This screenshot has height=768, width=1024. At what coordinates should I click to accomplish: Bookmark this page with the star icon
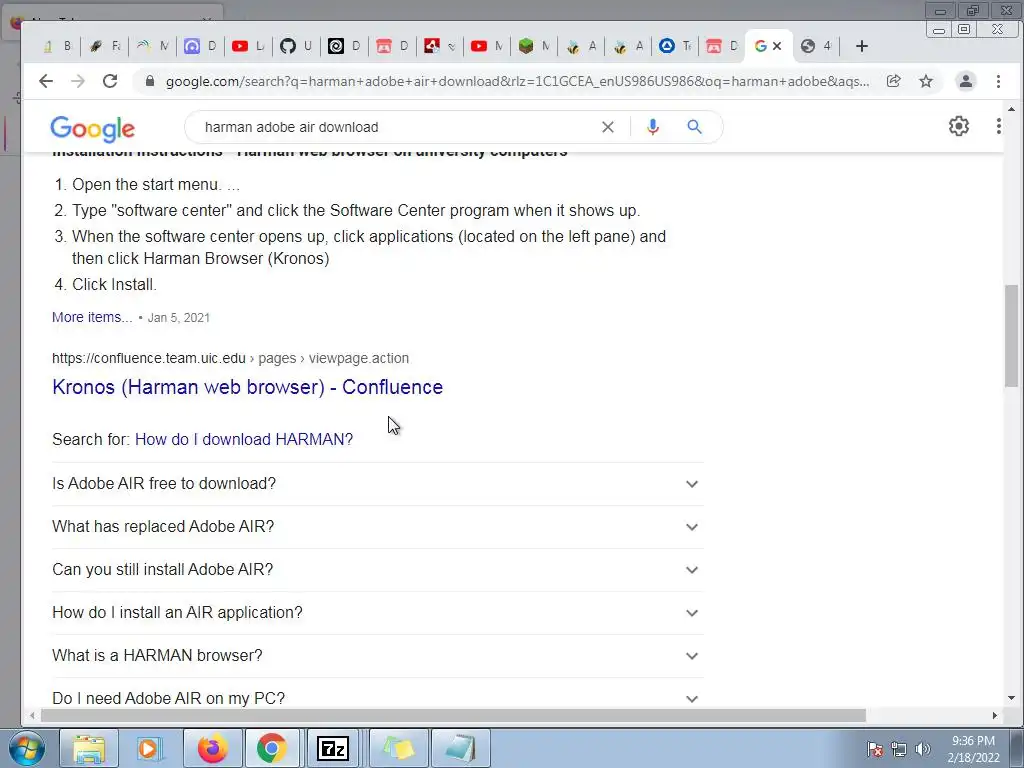coord(926,81)
